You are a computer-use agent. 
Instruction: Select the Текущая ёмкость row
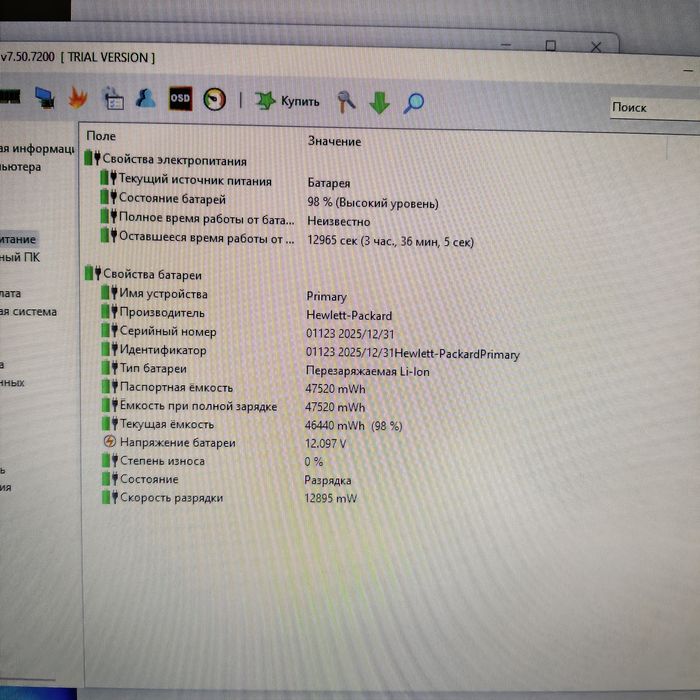(x=167, y=424)
